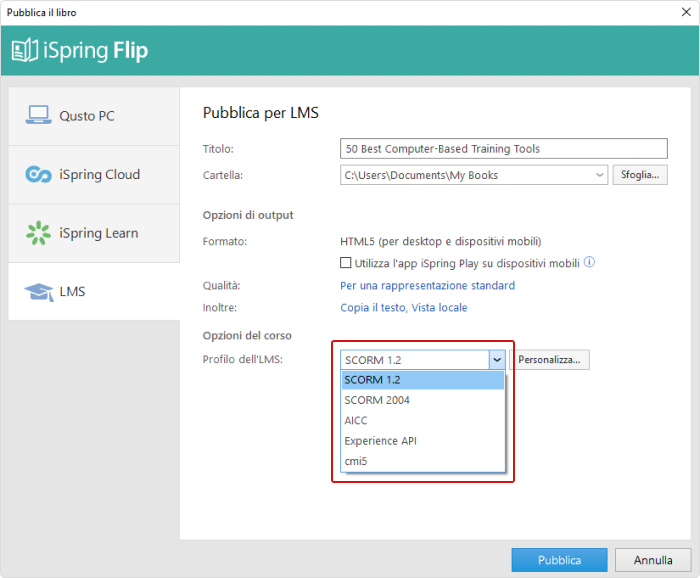Image resolution: width=700 pixels, height=578 pixels.
Task: Click the Titolo text field
Action: 504,149
